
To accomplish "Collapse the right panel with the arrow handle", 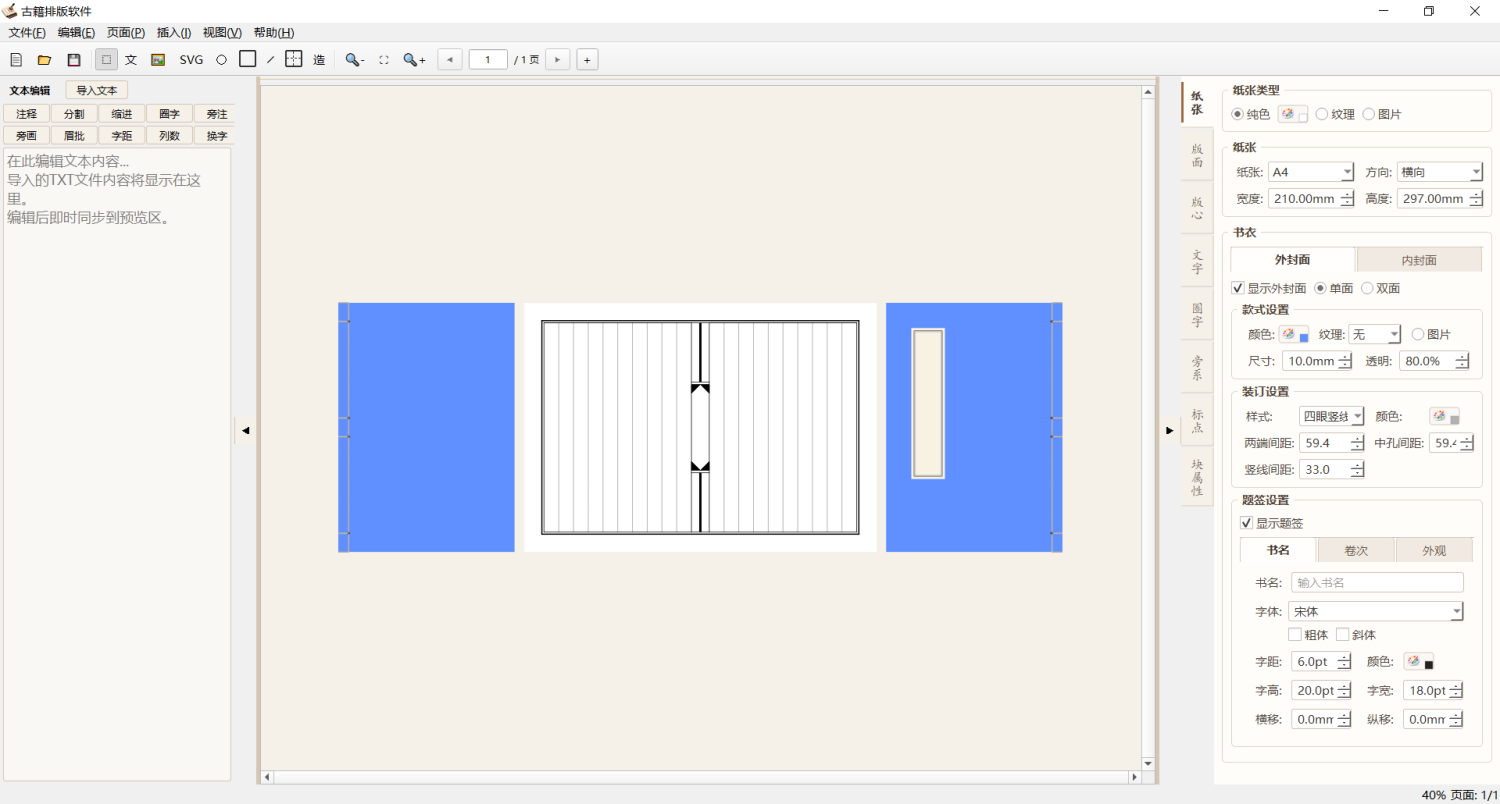I will click(1170, 430).
